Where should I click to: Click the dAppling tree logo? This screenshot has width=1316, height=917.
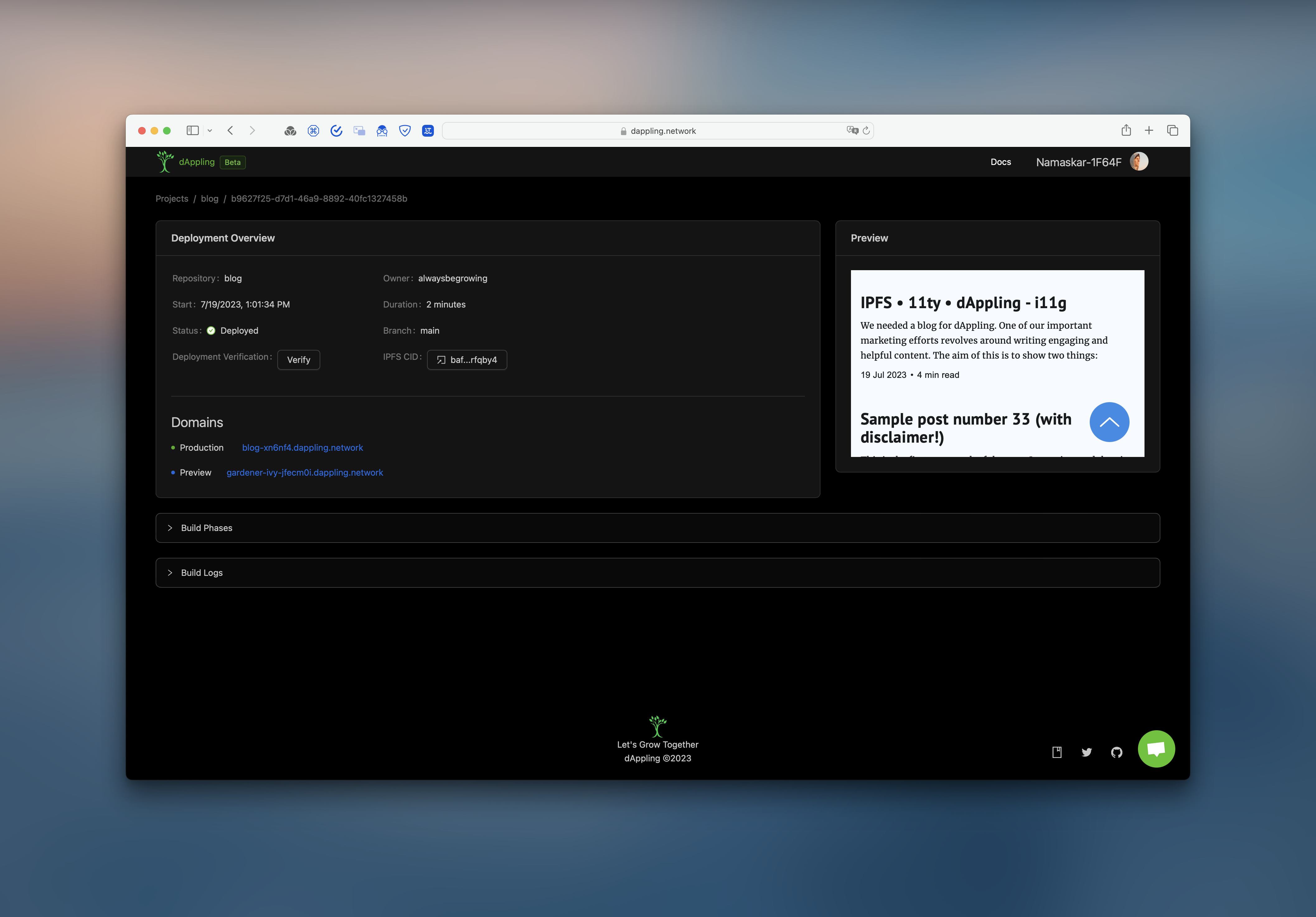coord(165,162)
